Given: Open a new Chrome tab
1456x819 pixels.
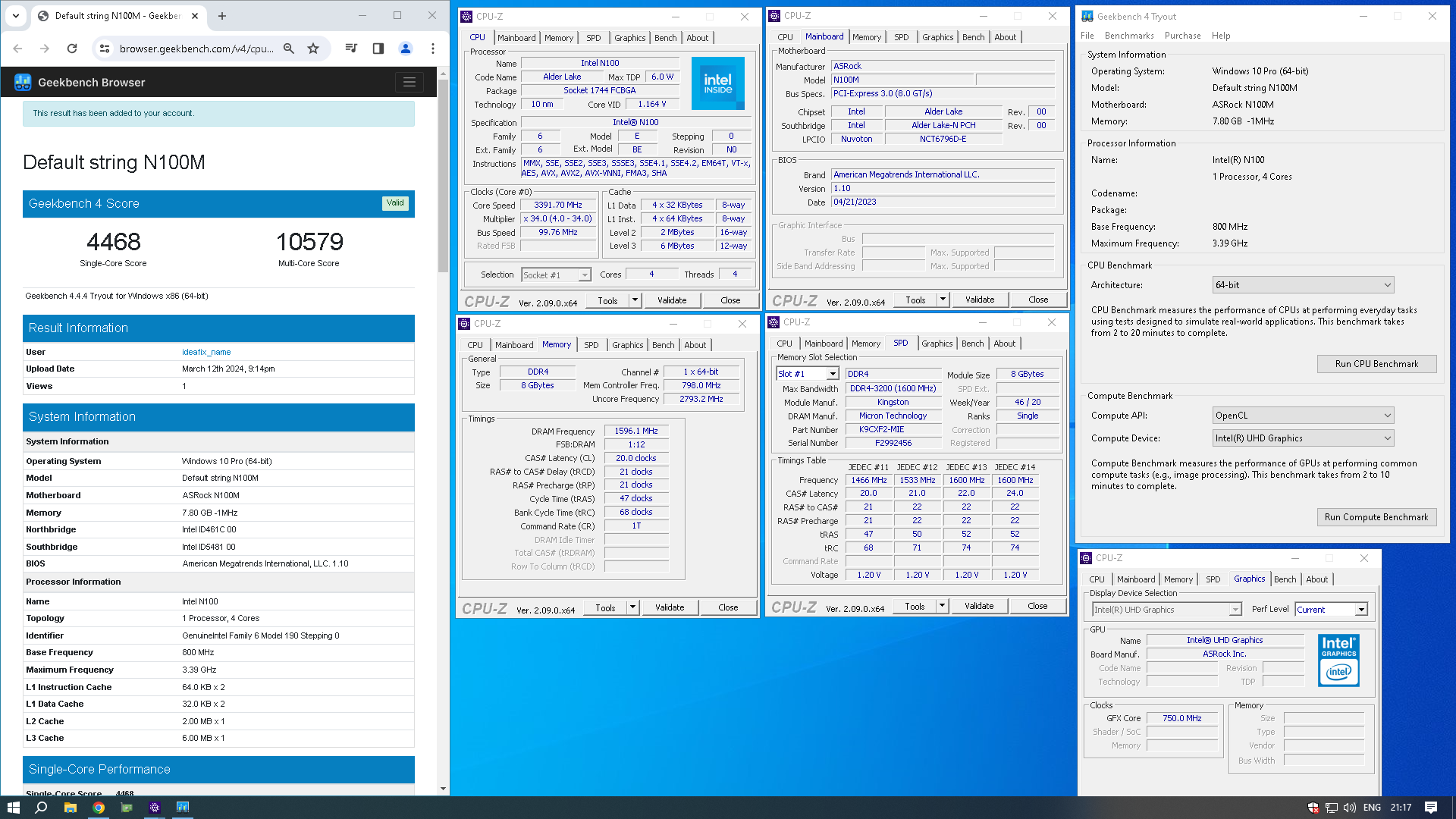Looking at the screenshot, I should (222, 16).
